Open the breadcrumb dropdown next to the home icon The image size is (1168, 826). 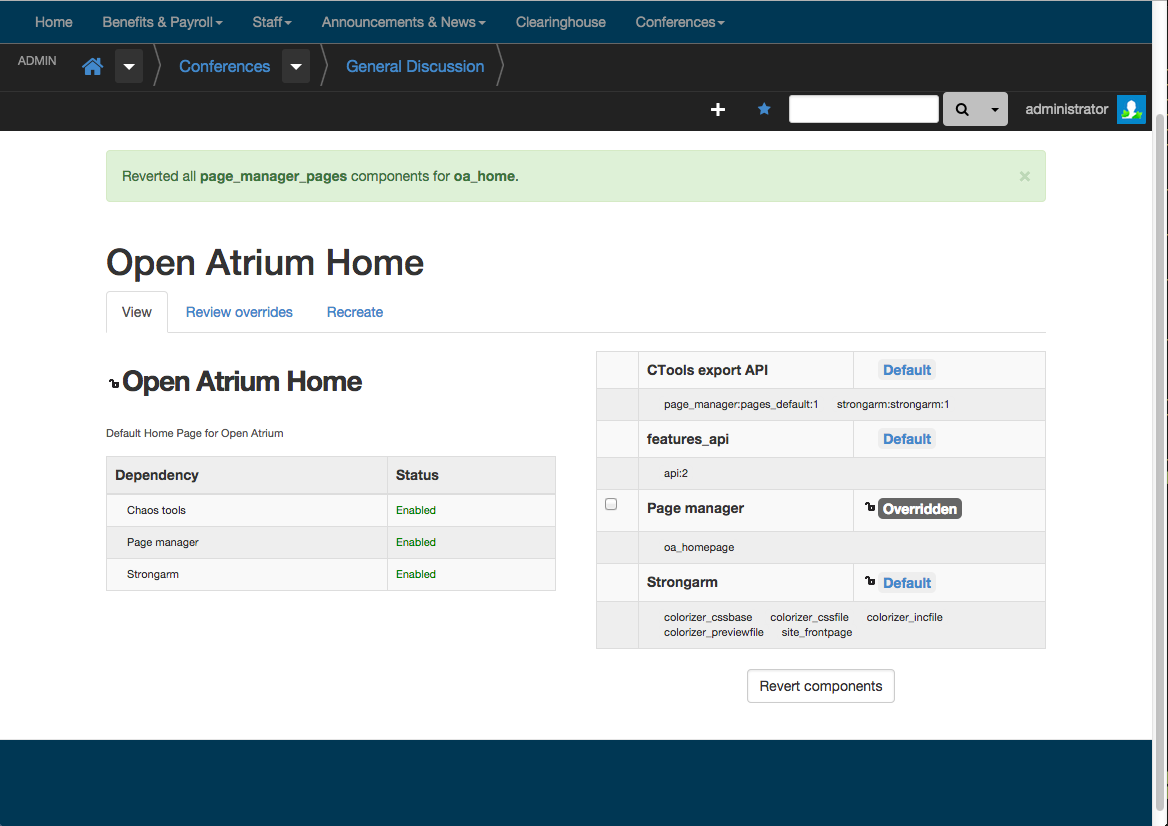point(128,66)
